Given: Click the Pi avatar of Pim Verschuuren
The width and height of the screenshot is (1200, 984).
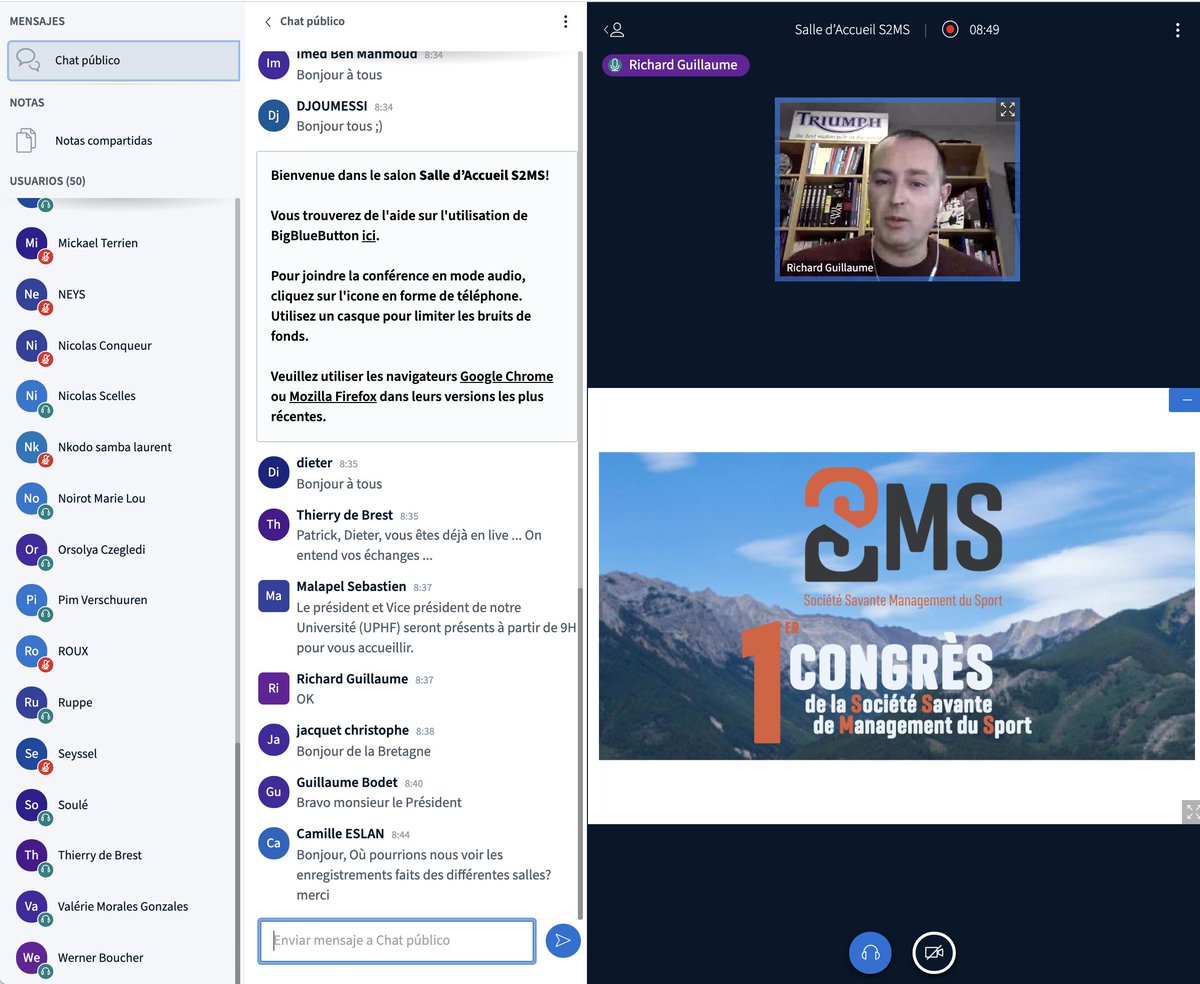Looking at the screenshot, I should pos(32,600).
